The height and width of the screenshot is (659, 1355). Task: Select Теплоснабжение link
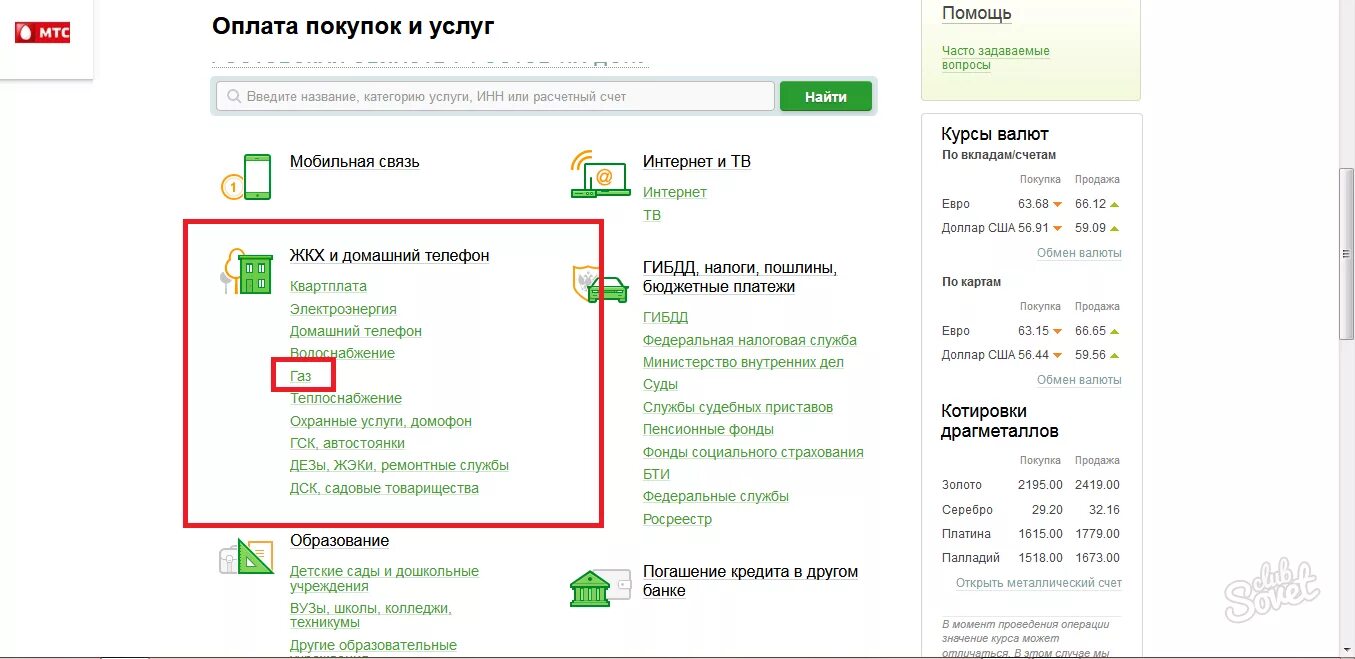click(345, 398)
